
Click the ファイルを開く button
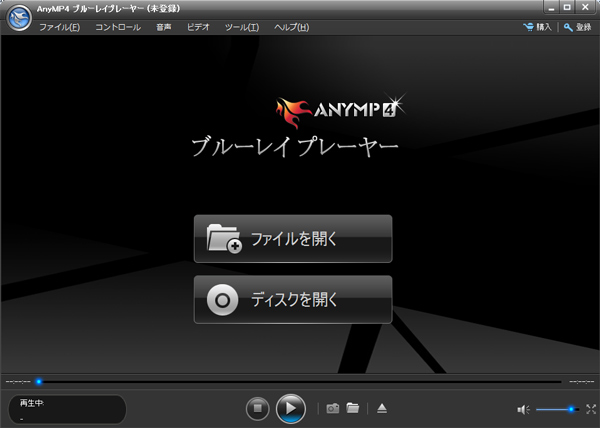[x=293, y=239]
